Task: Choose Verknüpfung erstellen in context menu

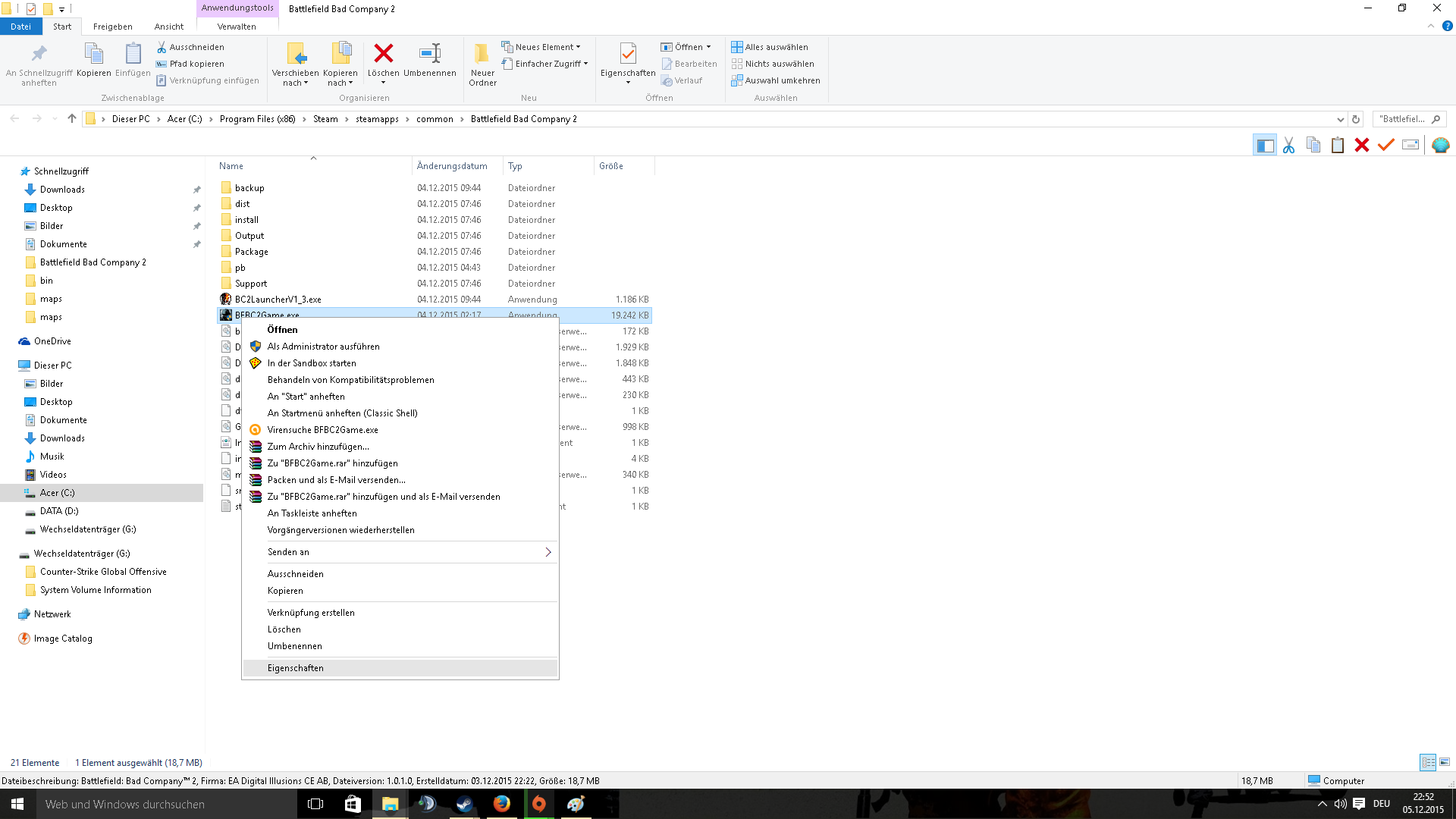Action: coord(400,613)
